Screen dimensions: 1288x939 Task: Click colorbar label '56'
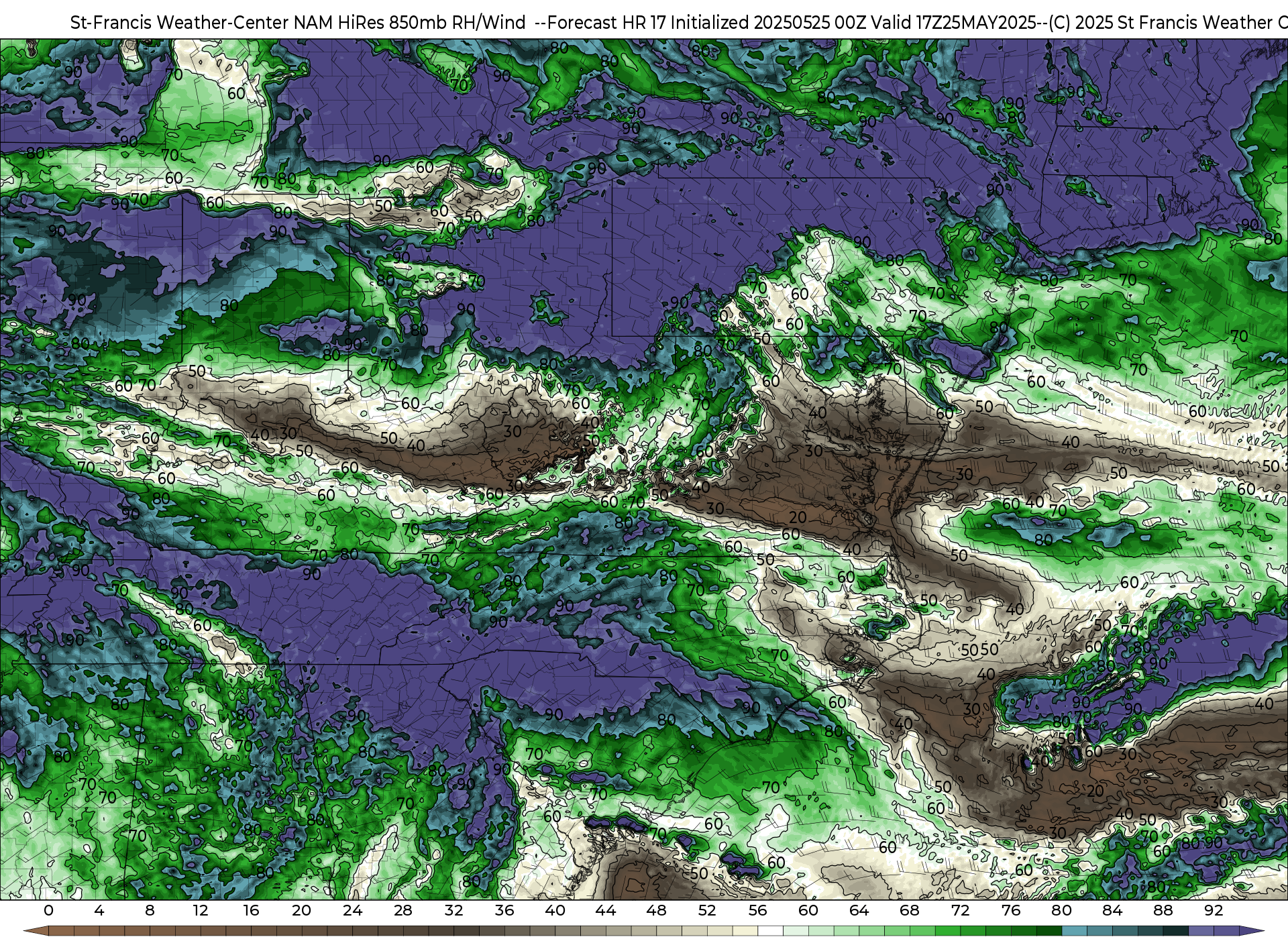[757, 910]
